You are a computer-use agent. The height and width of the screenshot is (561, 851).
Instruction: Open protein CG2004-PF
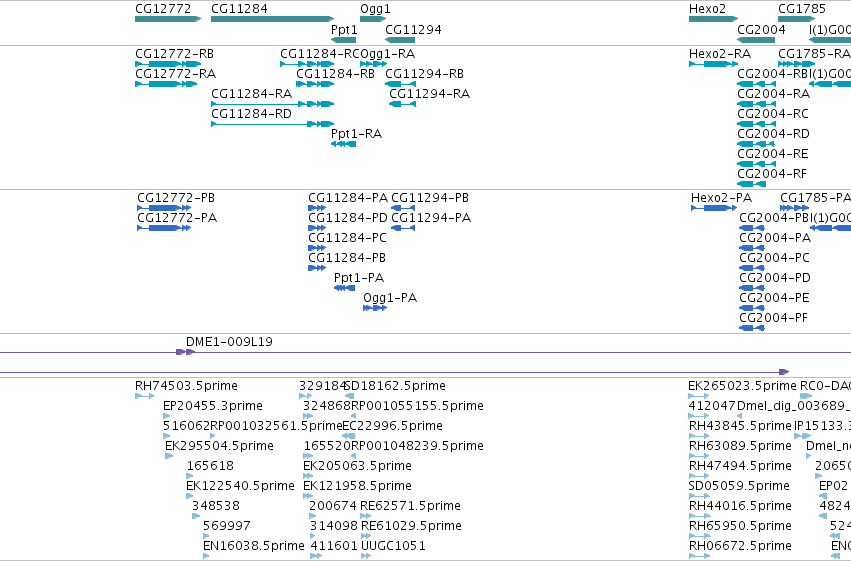(x=752, y=328)
